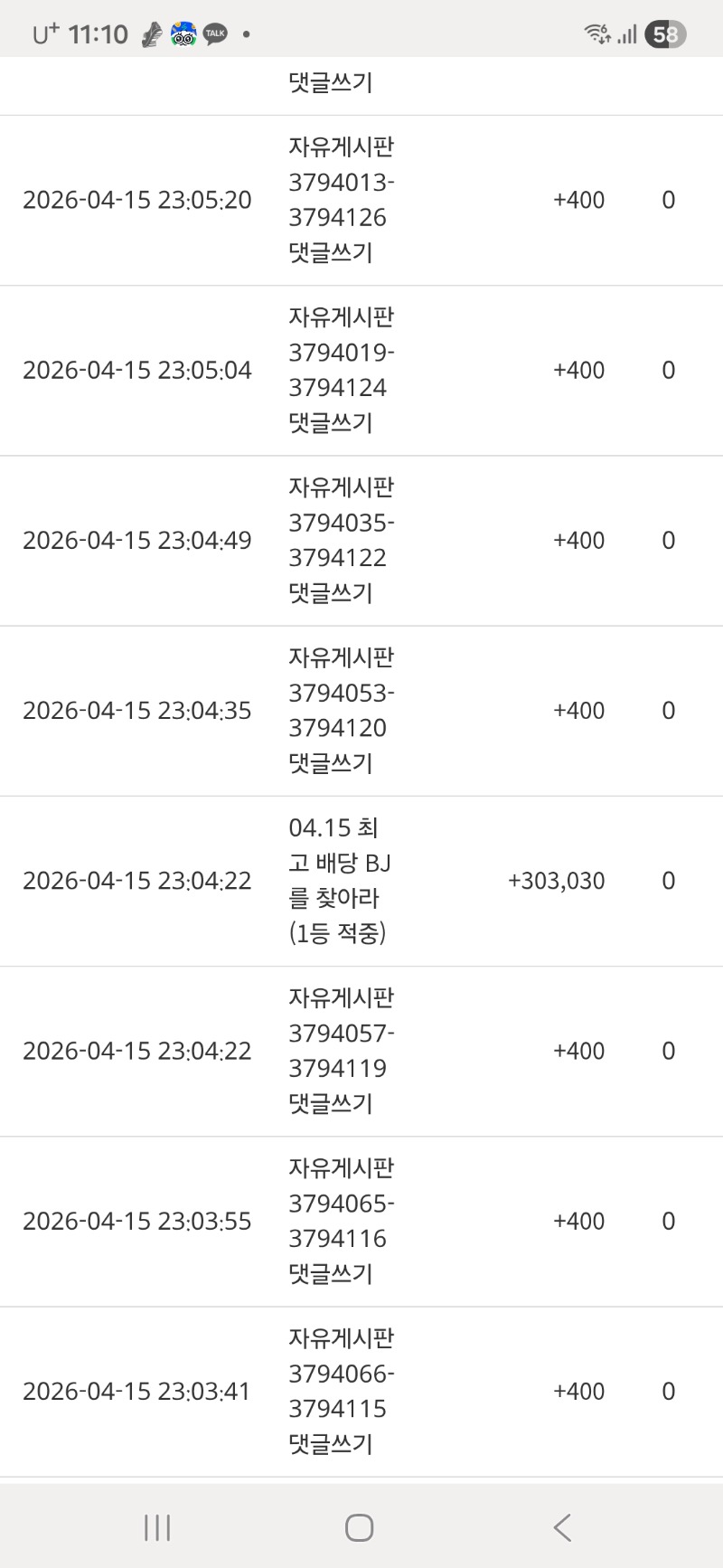Tap the back navigation arrow
Screen dimensions: 723x1568
coord(562,1527)
